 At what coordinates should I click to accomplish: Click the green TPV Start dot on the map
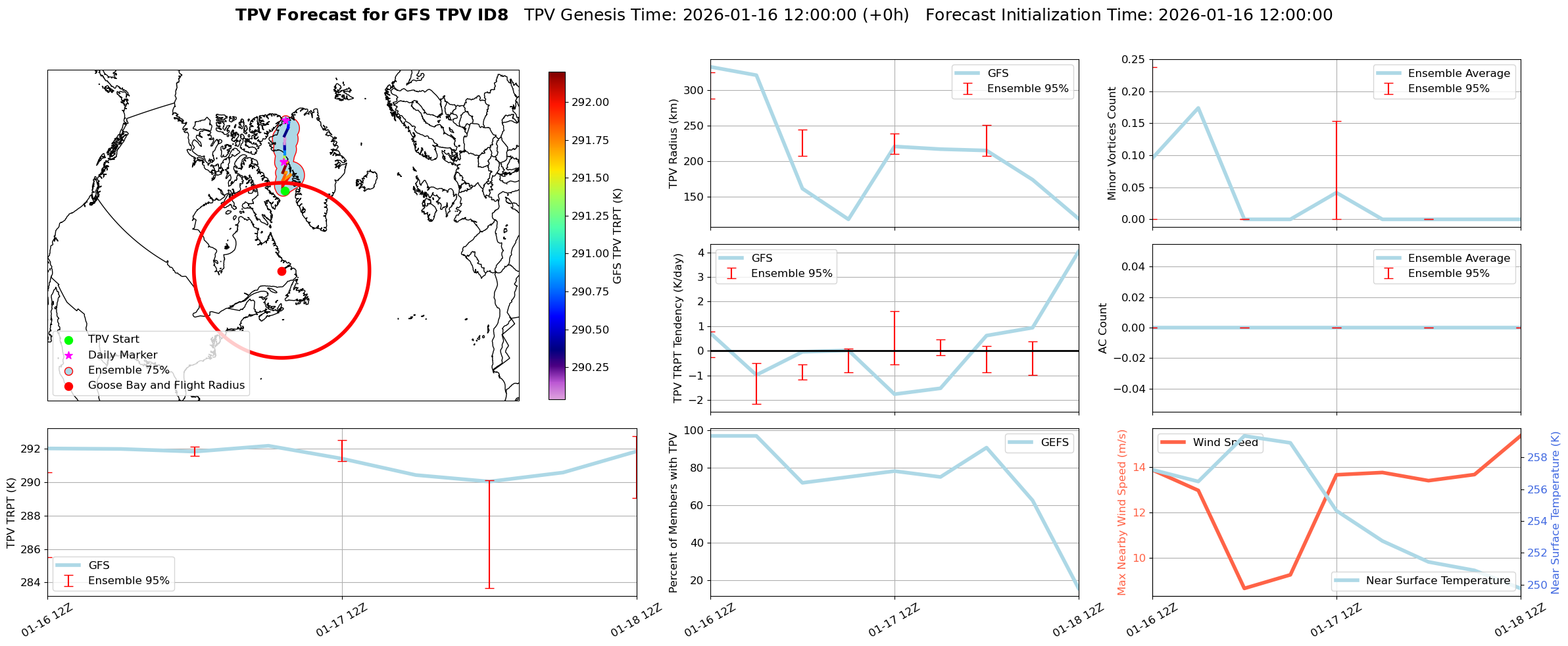click(285, 191)
